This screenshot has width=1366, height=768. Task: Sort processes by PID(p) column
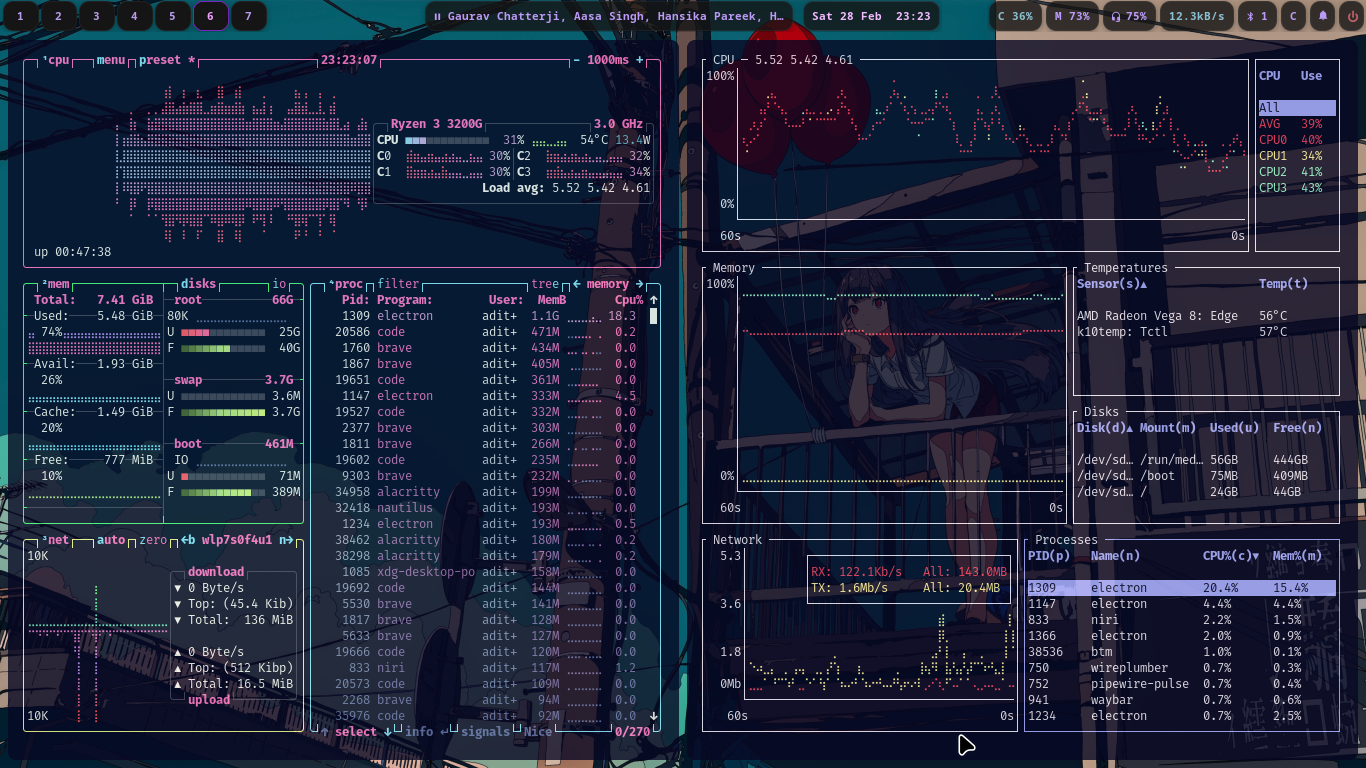coord(1049,556)
